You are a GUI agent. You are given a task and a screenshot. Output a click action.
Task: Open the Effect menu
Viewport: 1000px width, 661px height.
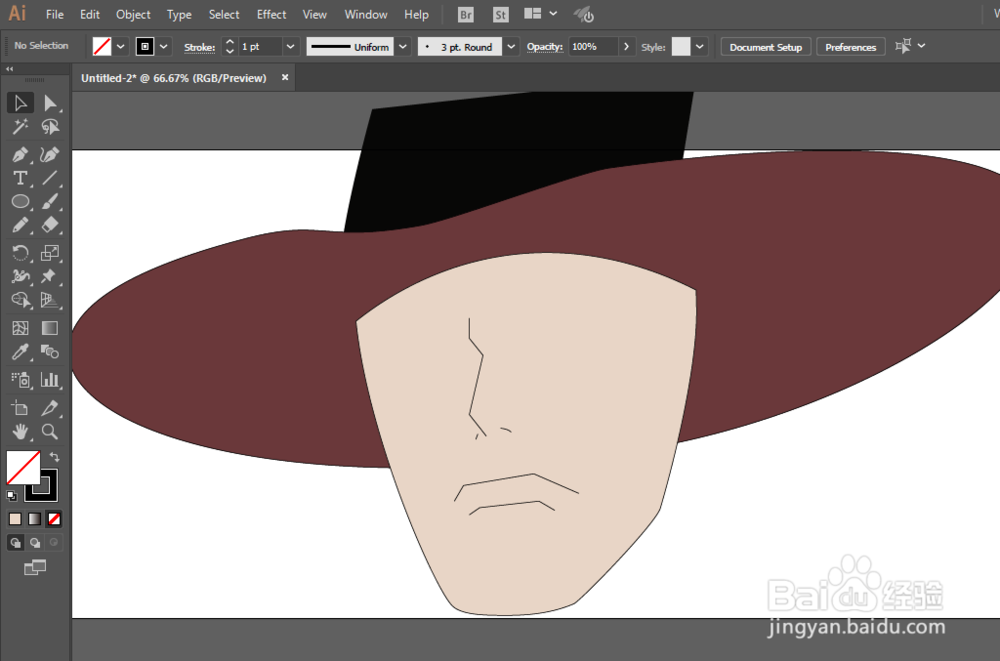pyautogui.click(x=271, y=15)
